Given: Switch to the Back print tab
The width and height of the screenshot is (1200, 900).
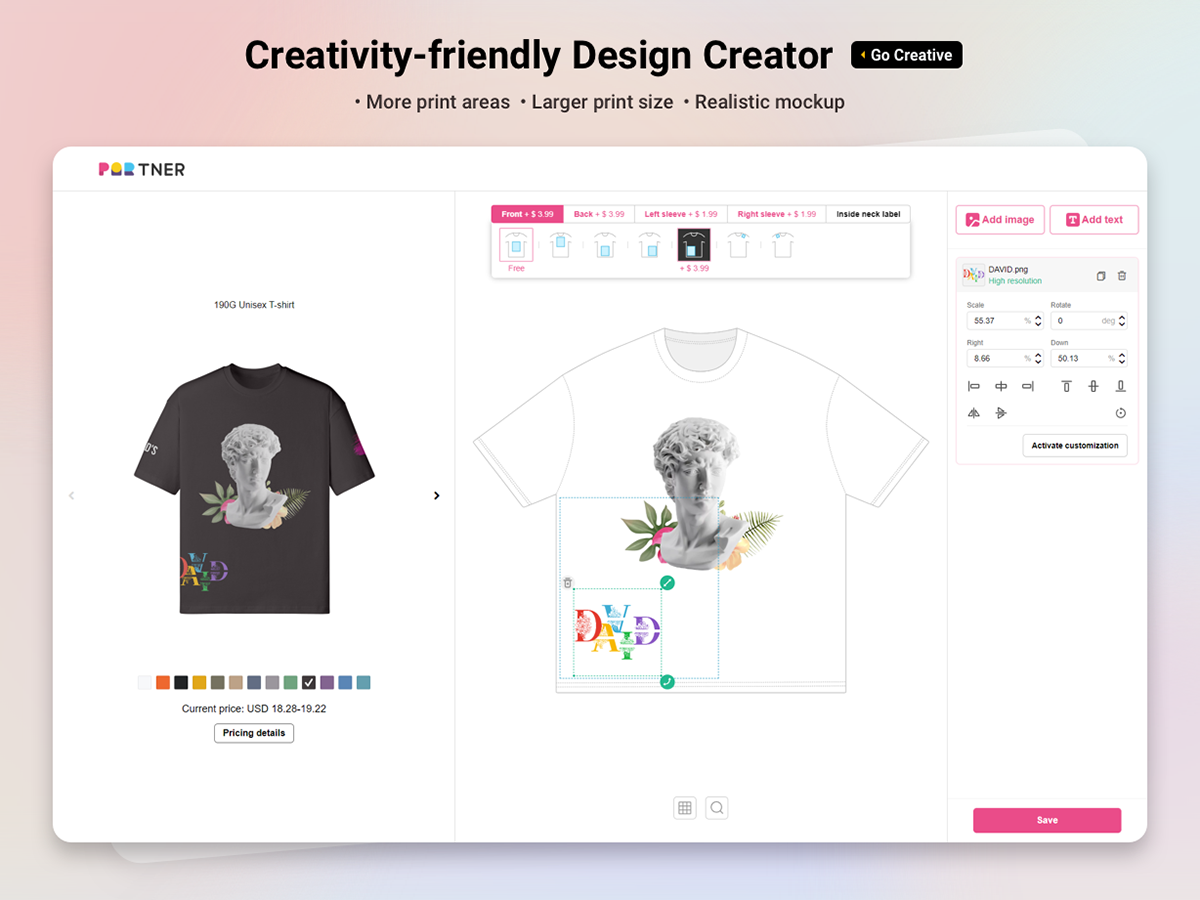Looking at the screenshot, I should (599, 214).
